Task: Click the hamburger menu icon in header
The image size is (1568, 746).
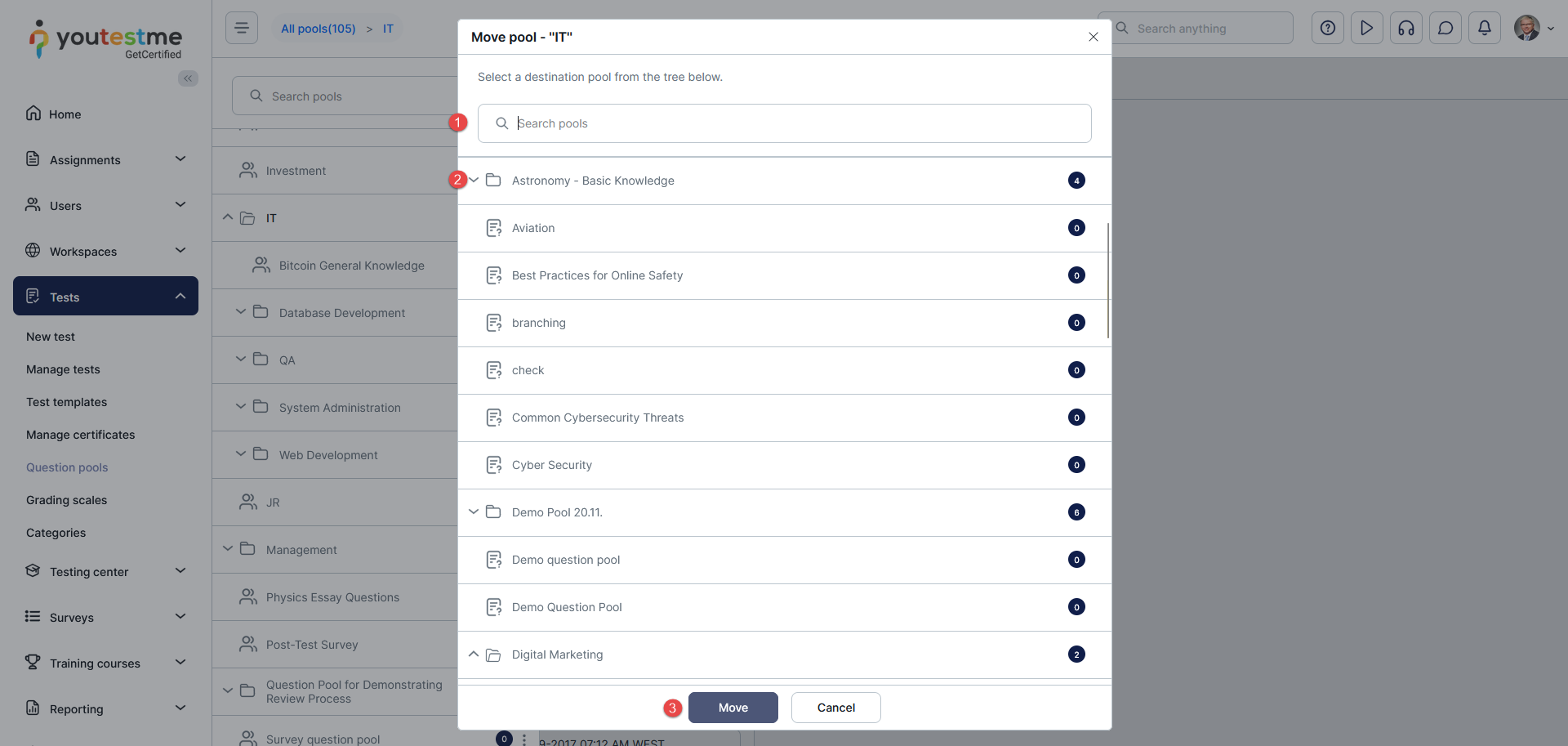Action: 242,29
